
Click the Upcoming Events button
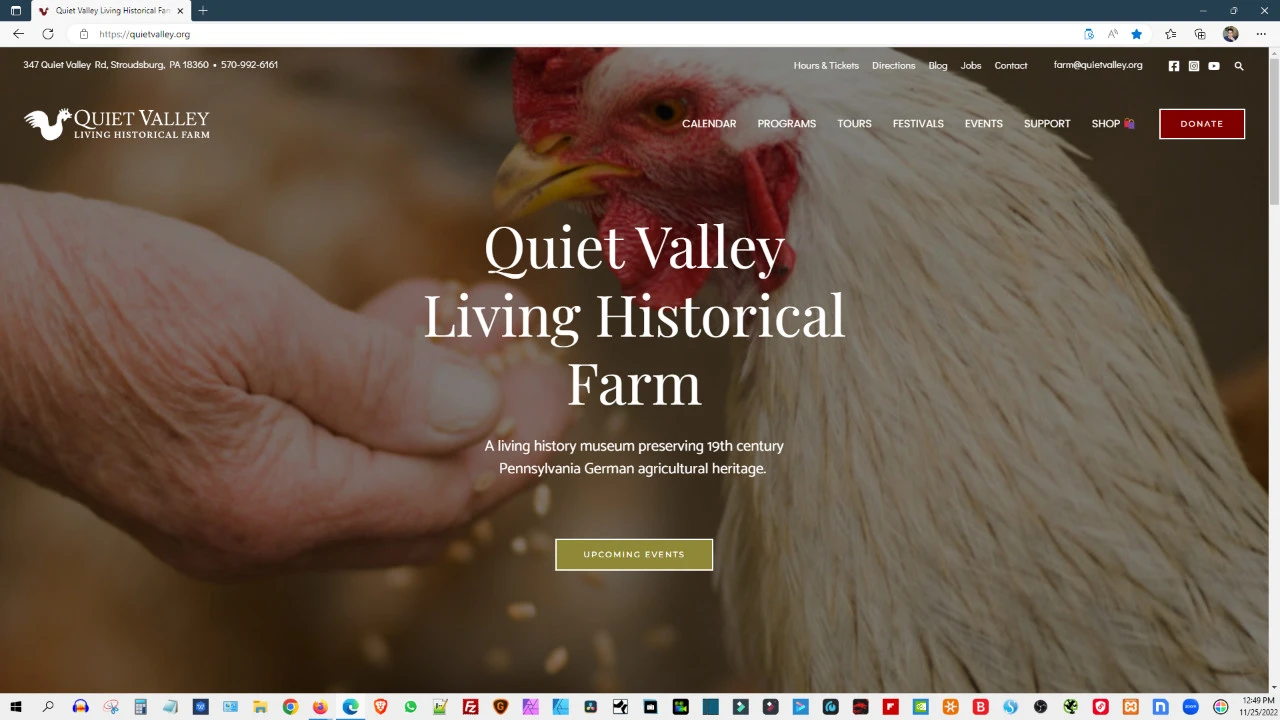pos(634,555)
